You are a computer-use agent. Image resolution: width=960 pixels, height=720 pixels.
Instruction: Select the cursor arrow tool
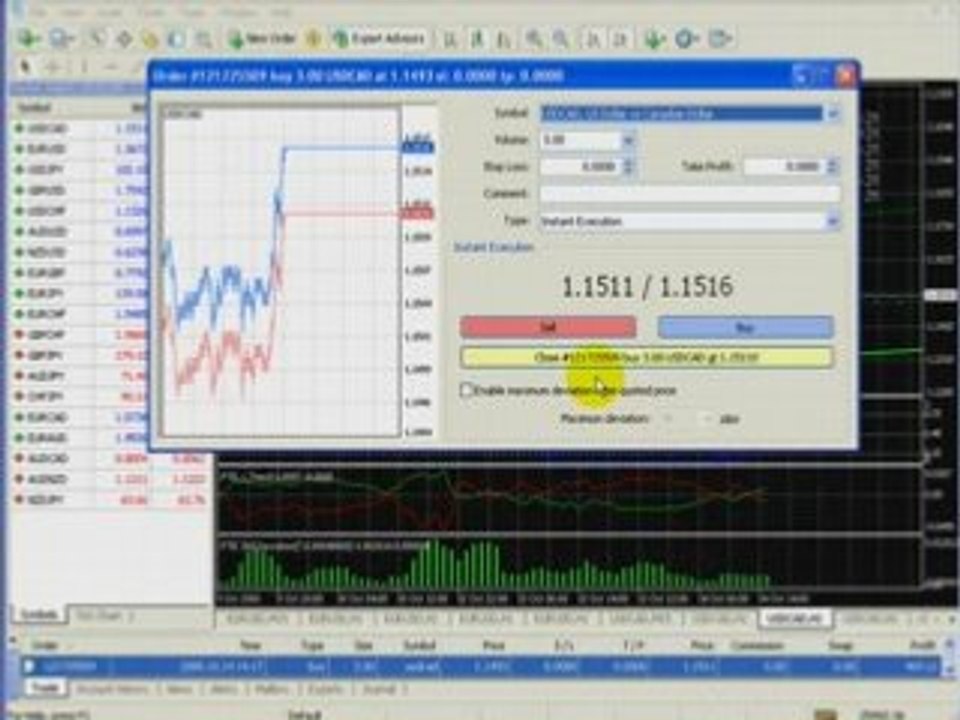pyautogui.click(x=25, y=66)
